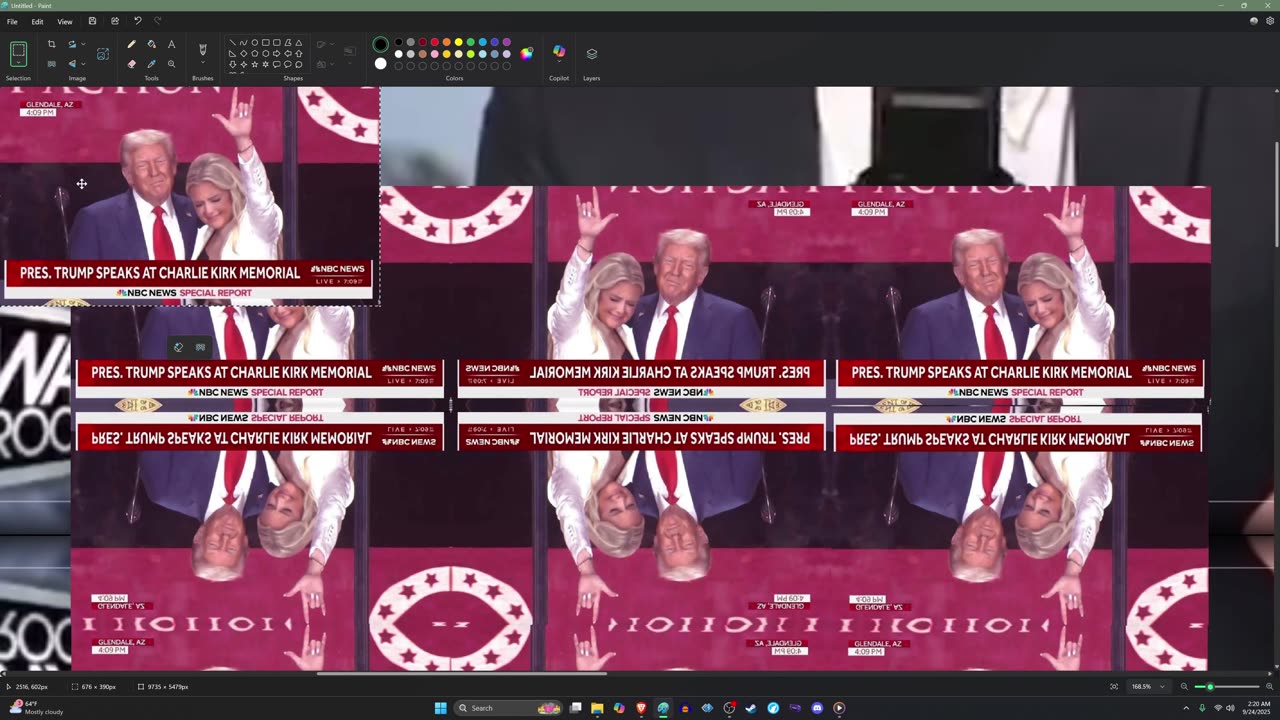Select Color 2 background circle
Screen dimensions: 1280x720
380,64
